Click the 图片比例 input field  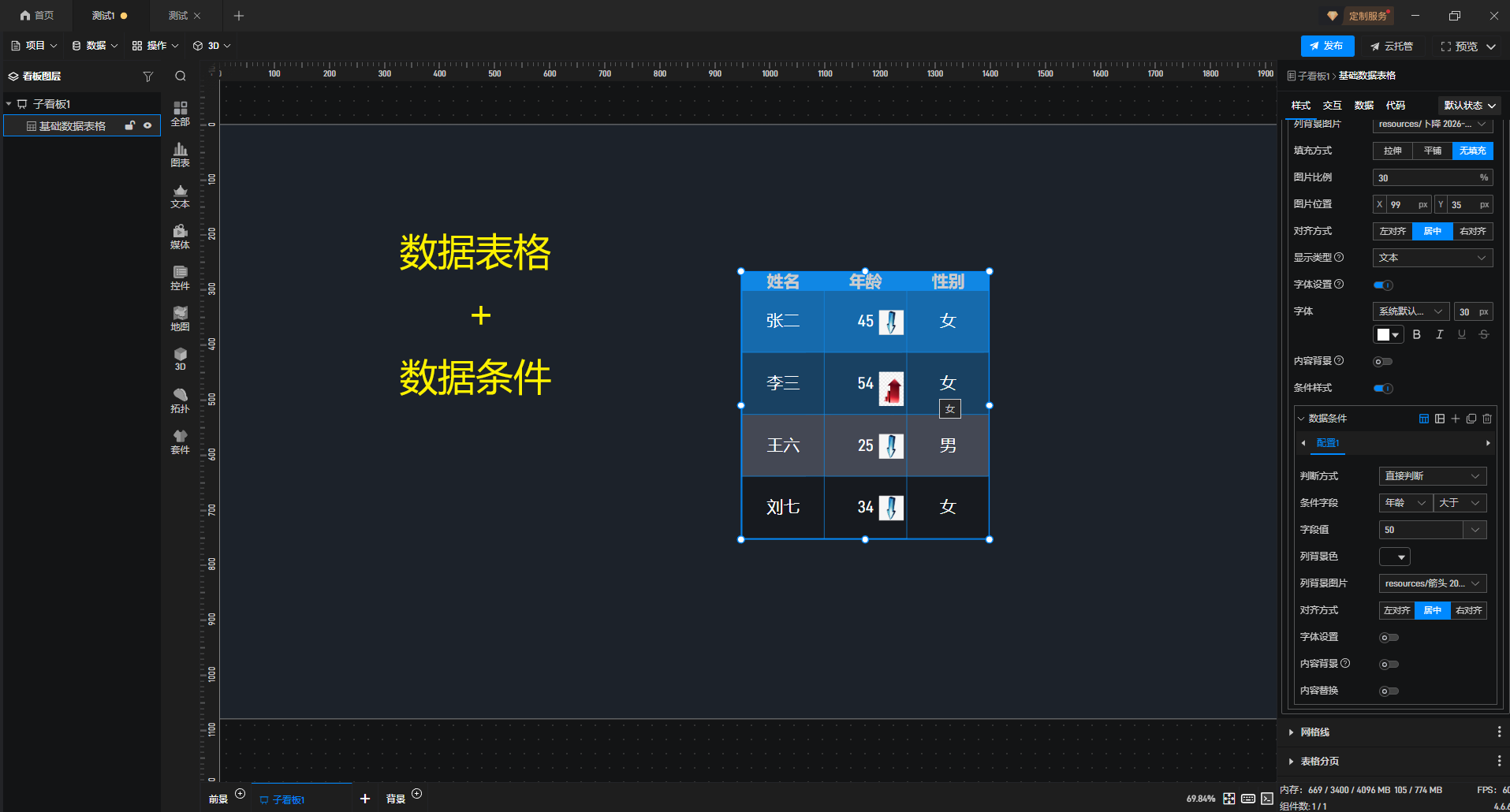(1426, 178)
